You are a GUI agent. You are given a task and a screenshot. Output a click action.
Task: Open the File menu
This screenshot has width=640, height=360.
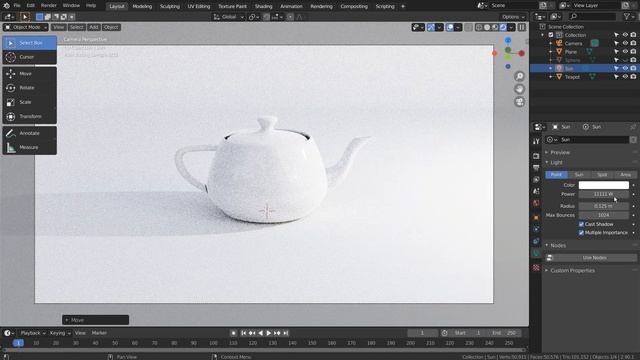click(x=17, y=6)
